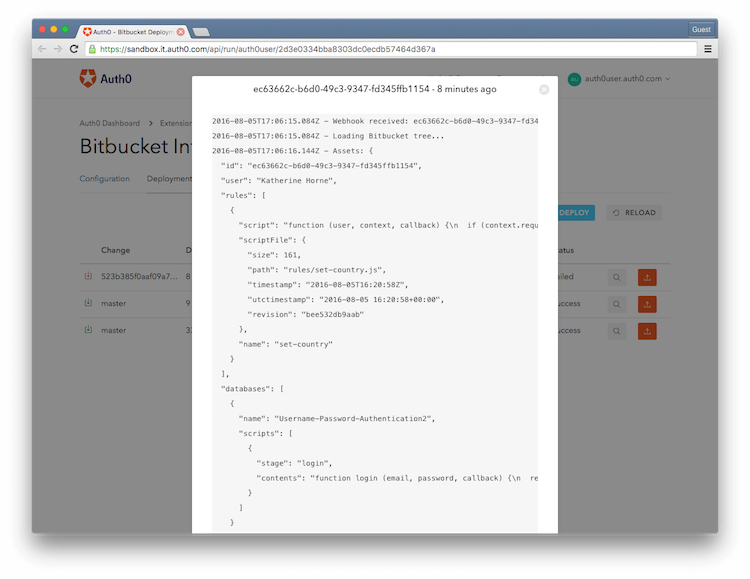Open a new browser tab

pyautogui.click(x=201, y=32)
